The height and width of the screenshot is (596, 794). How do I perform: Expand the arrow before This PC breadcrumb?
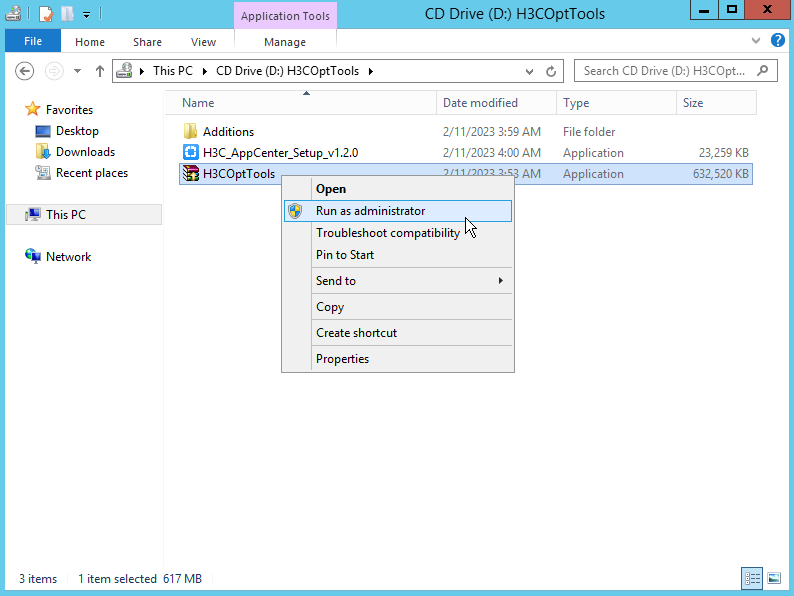click(142, 71)
